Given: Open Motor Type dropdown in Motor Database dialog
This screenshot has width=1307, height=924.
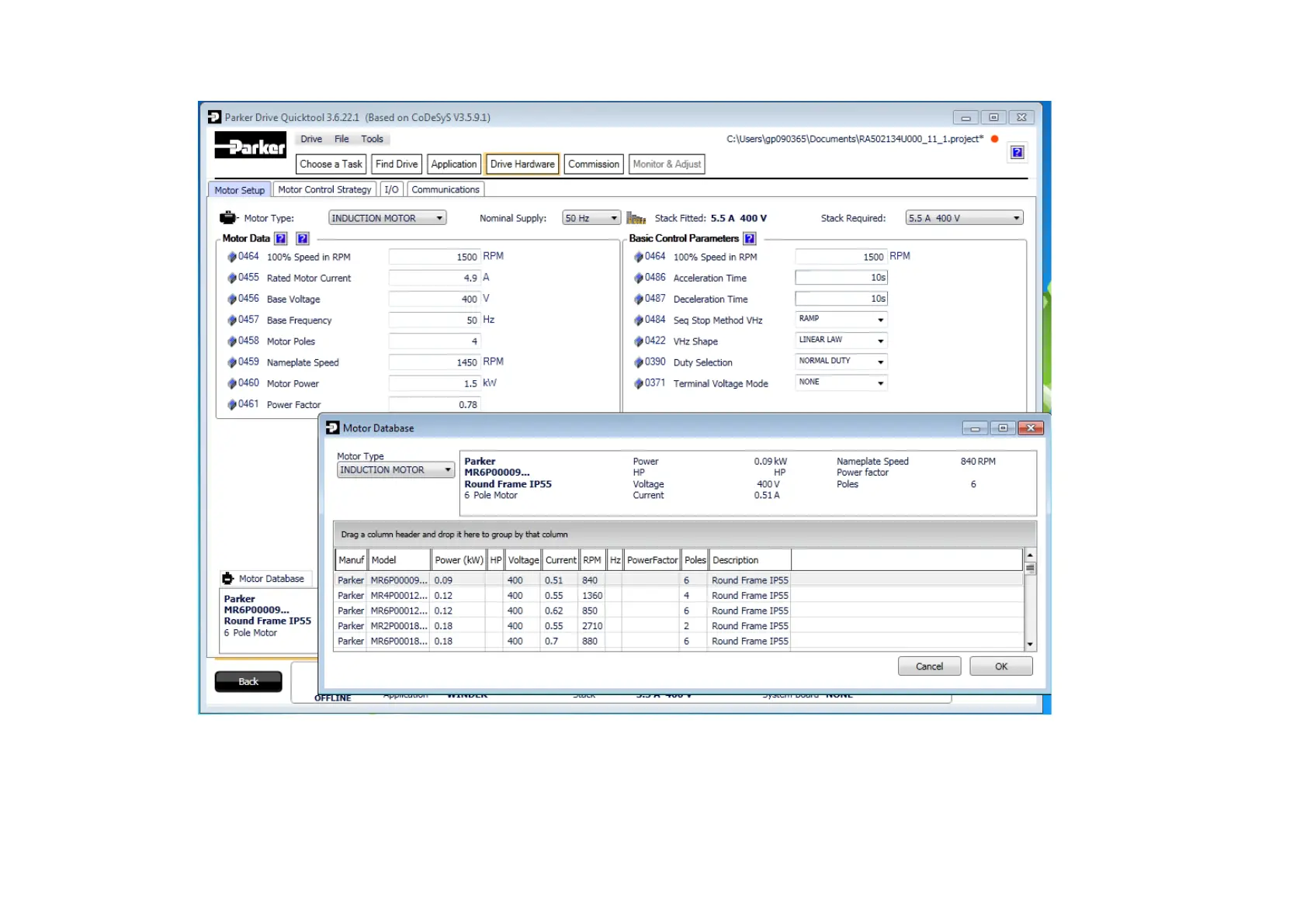Looking at the screenshot, I should tap(396, 470).
